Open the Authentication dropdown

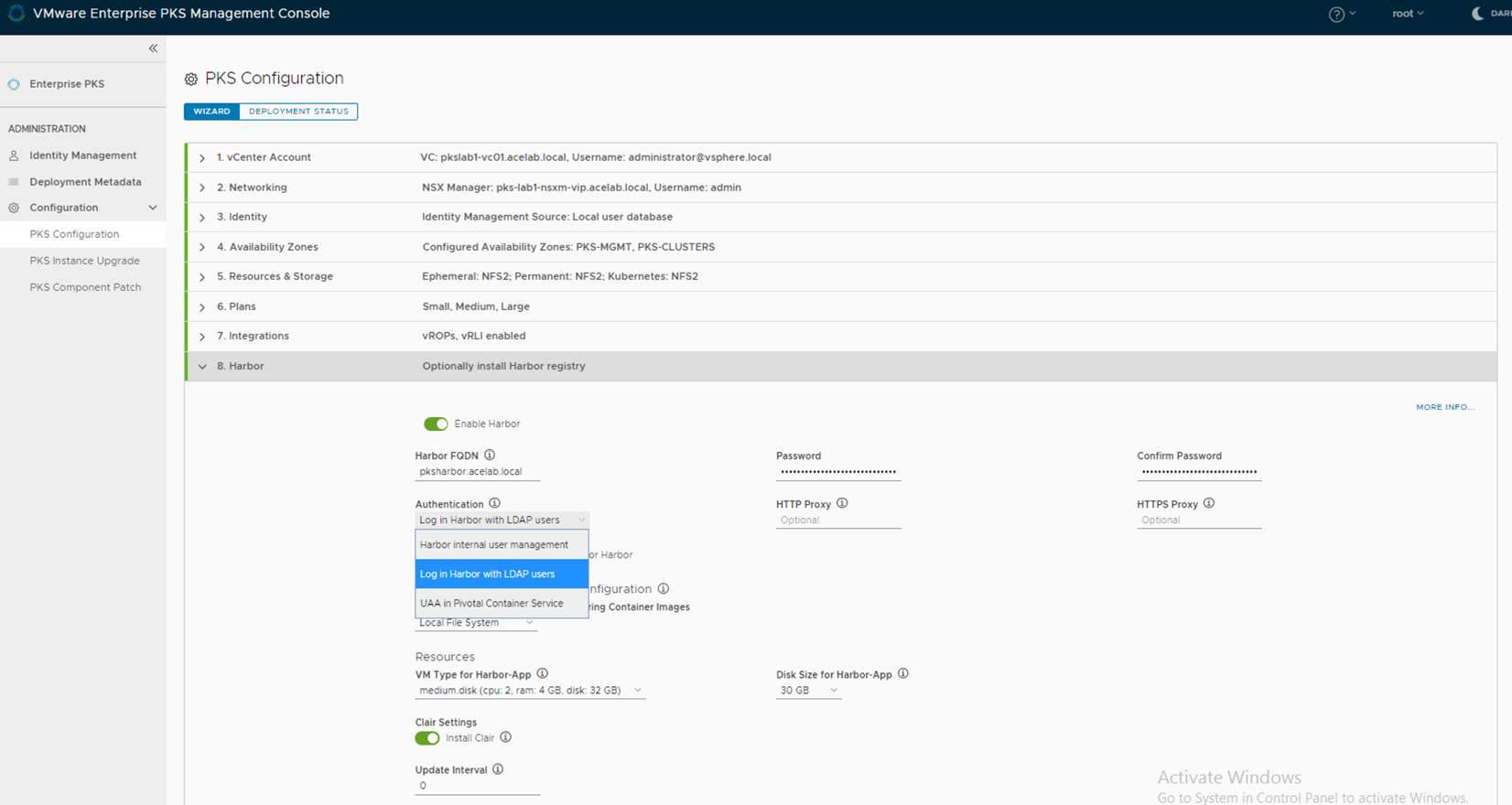pyautogui.click(x=502, y=520)
